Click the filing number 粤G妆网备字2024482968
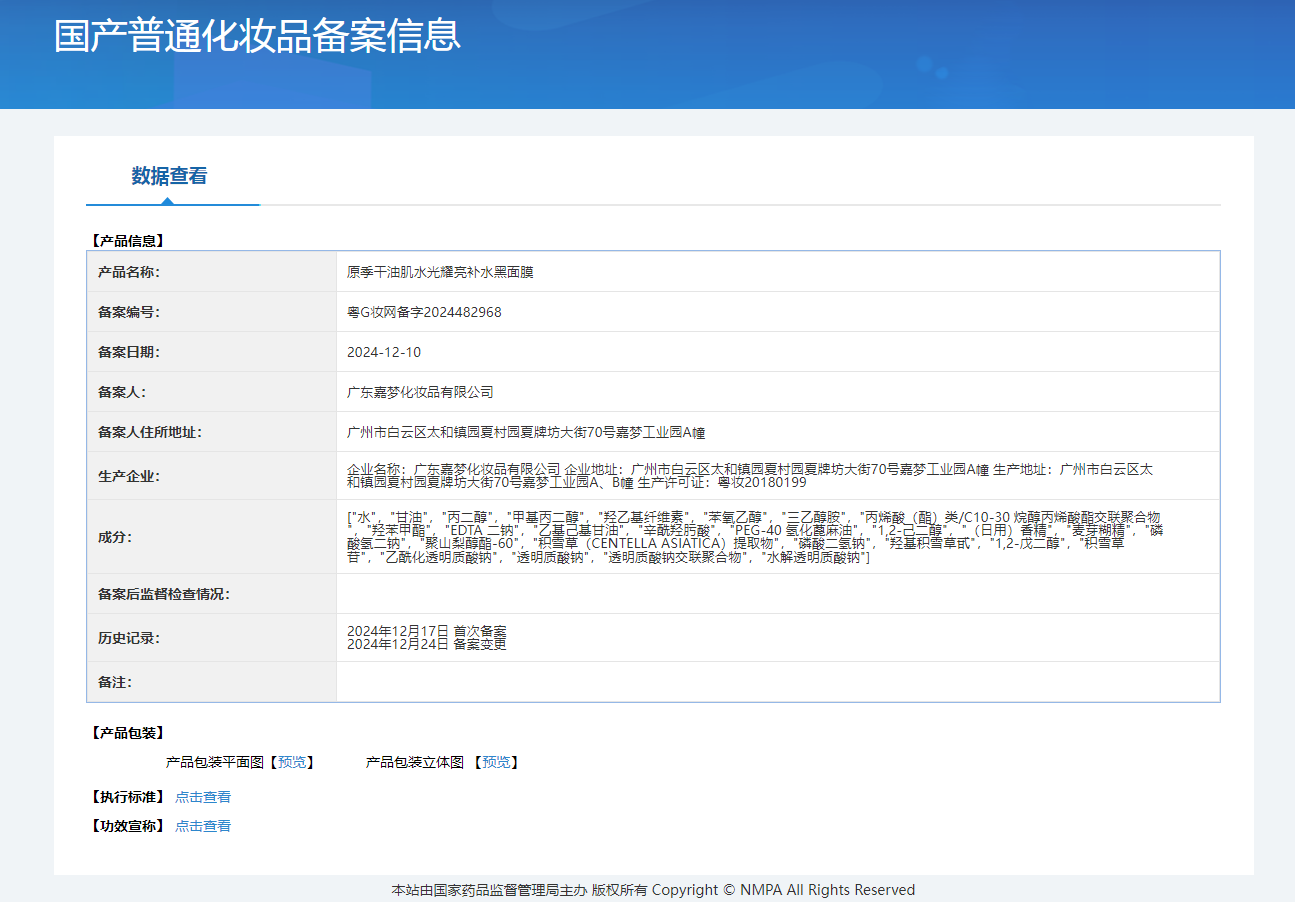This screenshot has height=902, width=1295. point(424,312)
